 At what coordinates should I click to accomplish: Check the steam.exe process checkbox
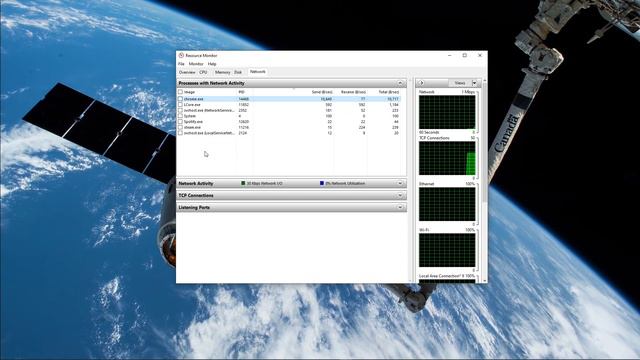[180, 127]
